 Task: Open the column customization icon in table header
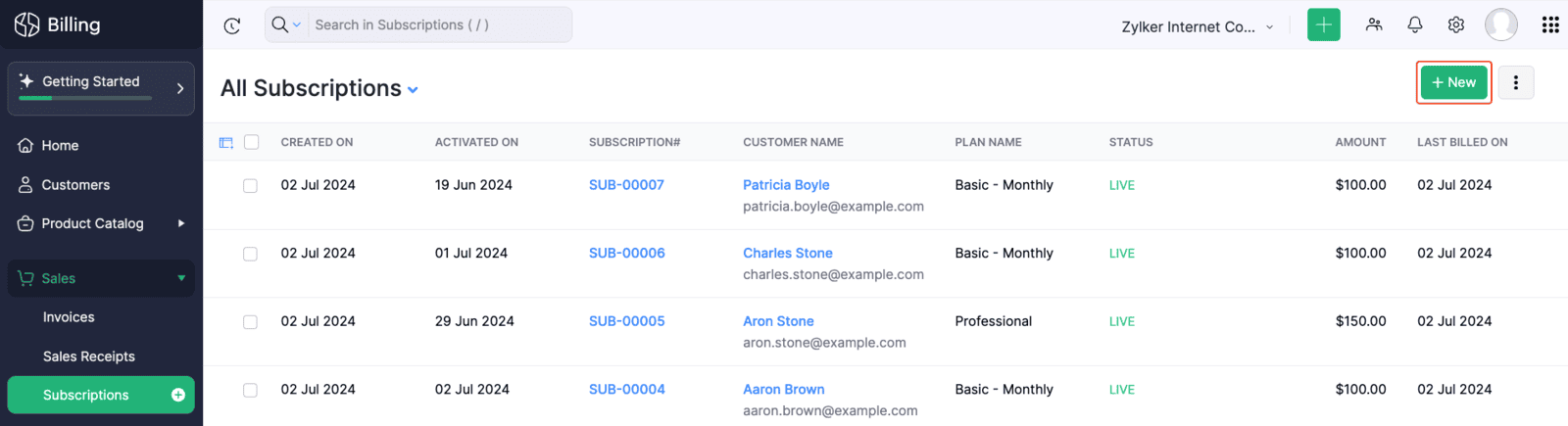coord(226,143)
